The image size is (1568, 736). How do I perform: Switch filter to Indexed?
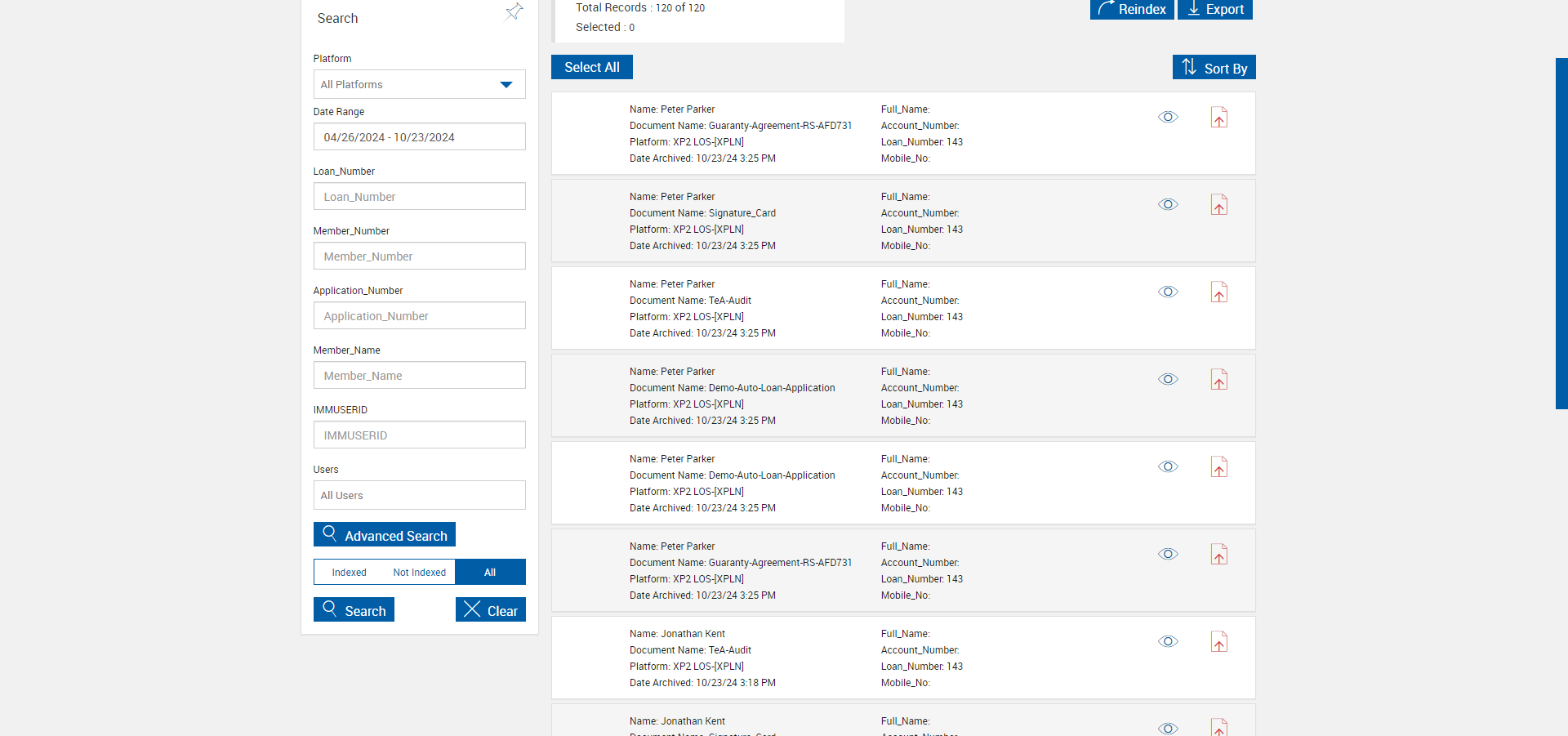pyautogui.click(x=349, y=572)
